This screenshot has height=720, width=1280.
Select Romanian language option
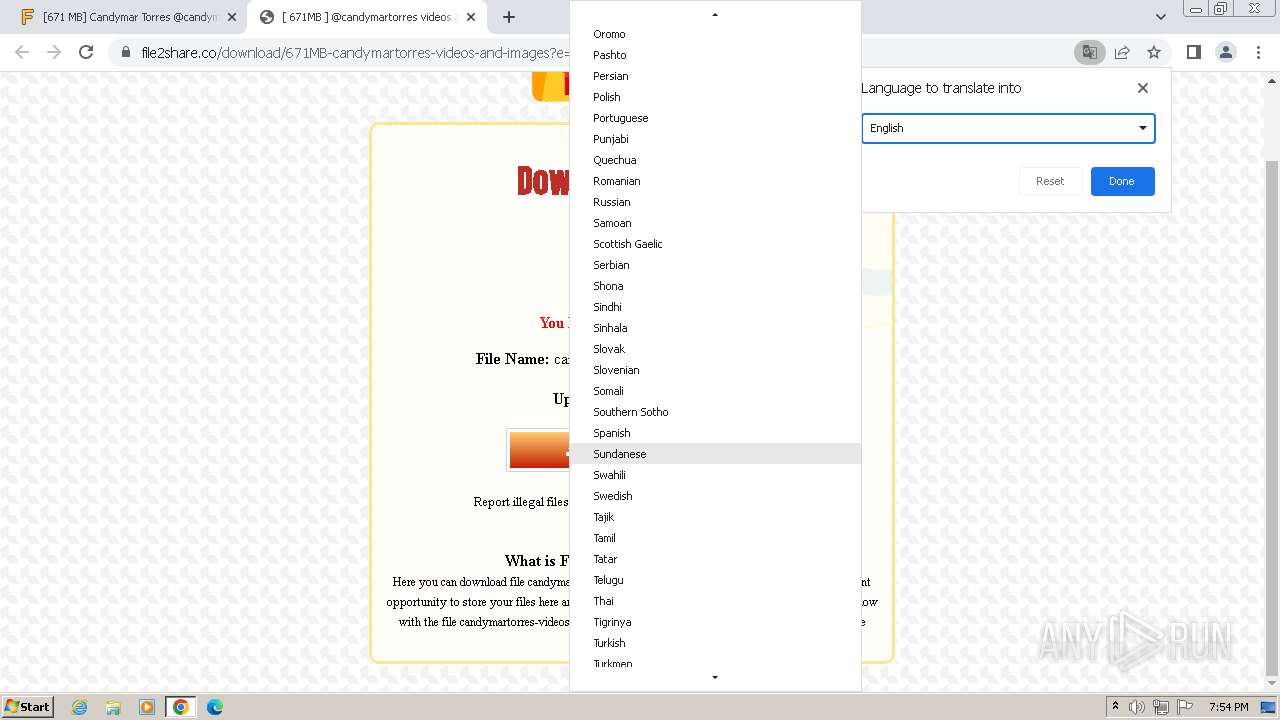pyautogui.click(x=715, y=181)
